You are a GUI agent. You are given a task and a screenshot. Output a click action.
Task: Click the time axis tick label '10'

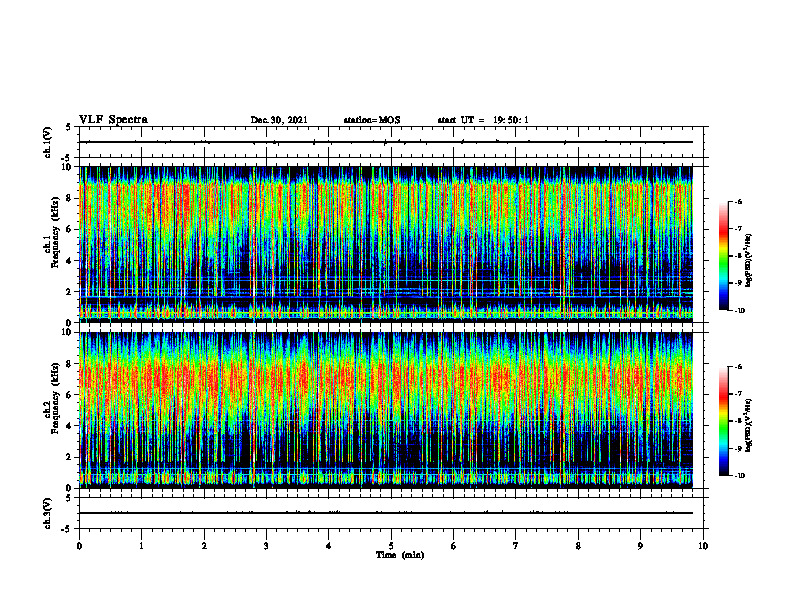point(703,546)
